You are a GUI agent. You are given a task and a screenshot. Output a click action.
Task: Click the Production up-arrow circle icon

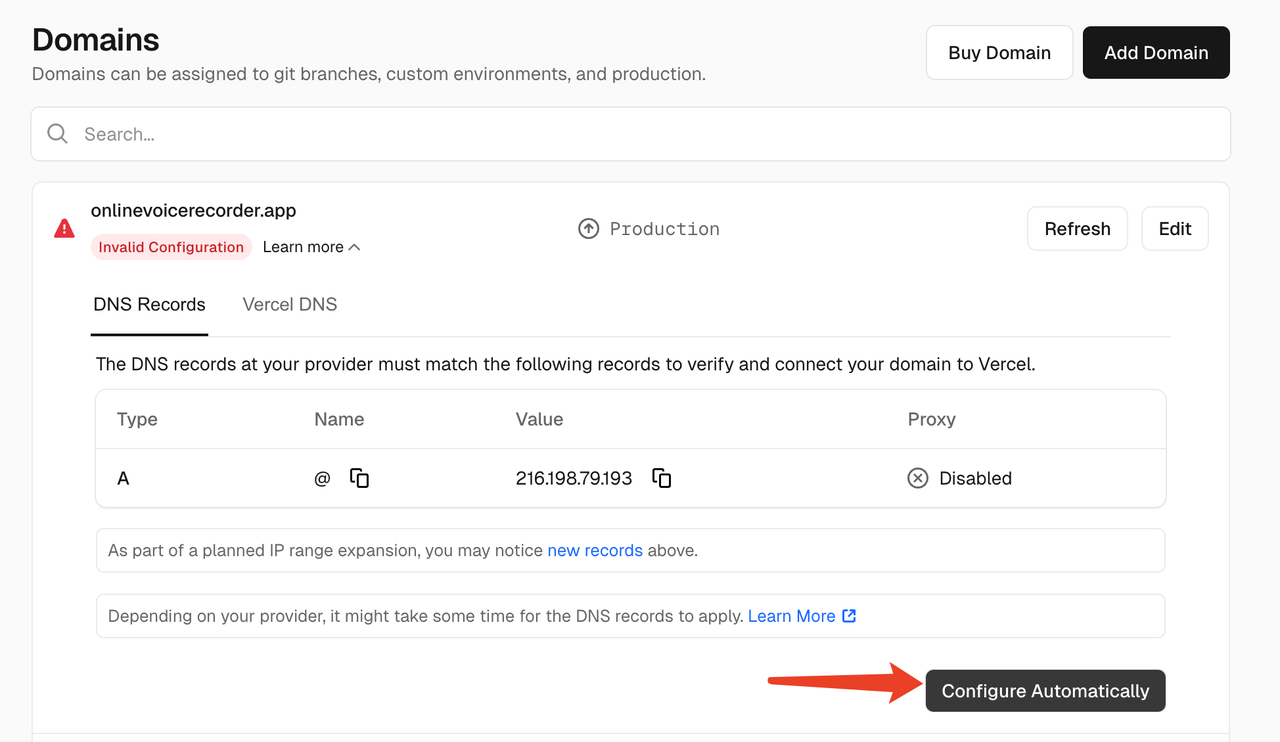(x=588, y=229)
